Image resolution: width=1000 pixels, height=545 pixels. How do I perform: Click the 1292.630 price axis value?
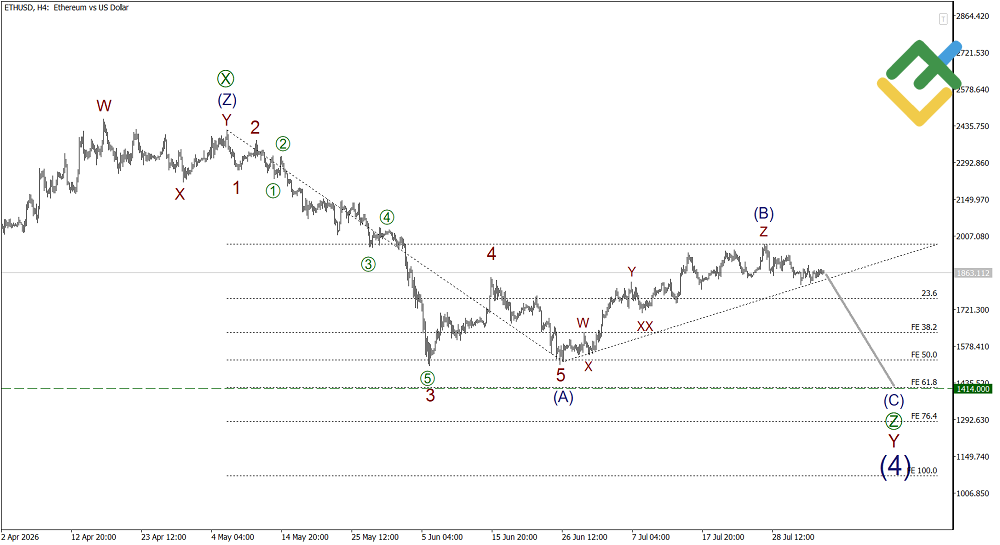point(973,420)
